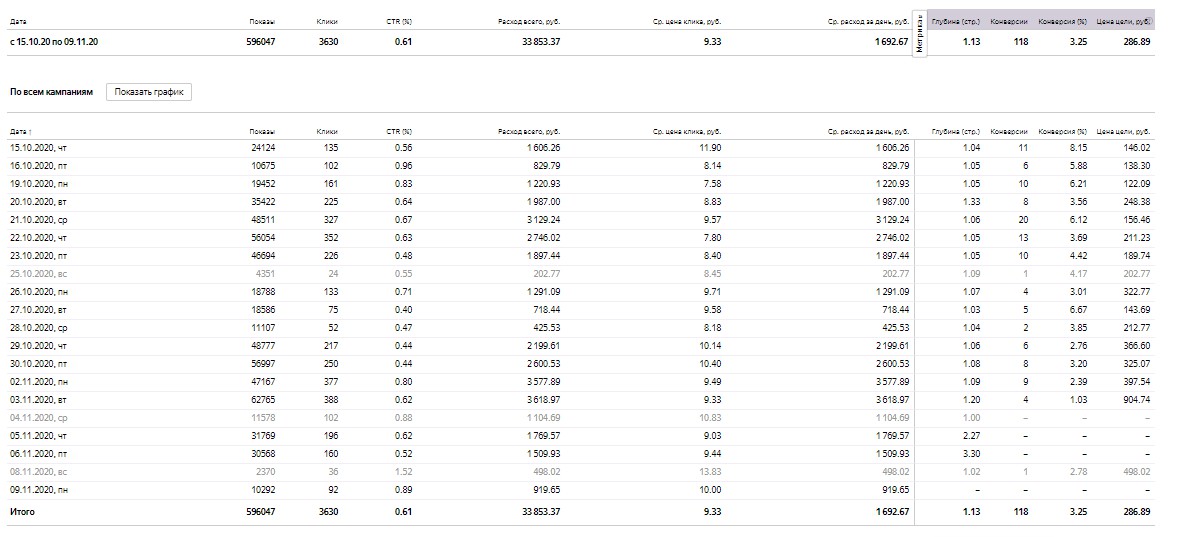Click the sort arrow beside the Дата header
This screenshot has height=537, width=1180.
(x=29, y=132)
